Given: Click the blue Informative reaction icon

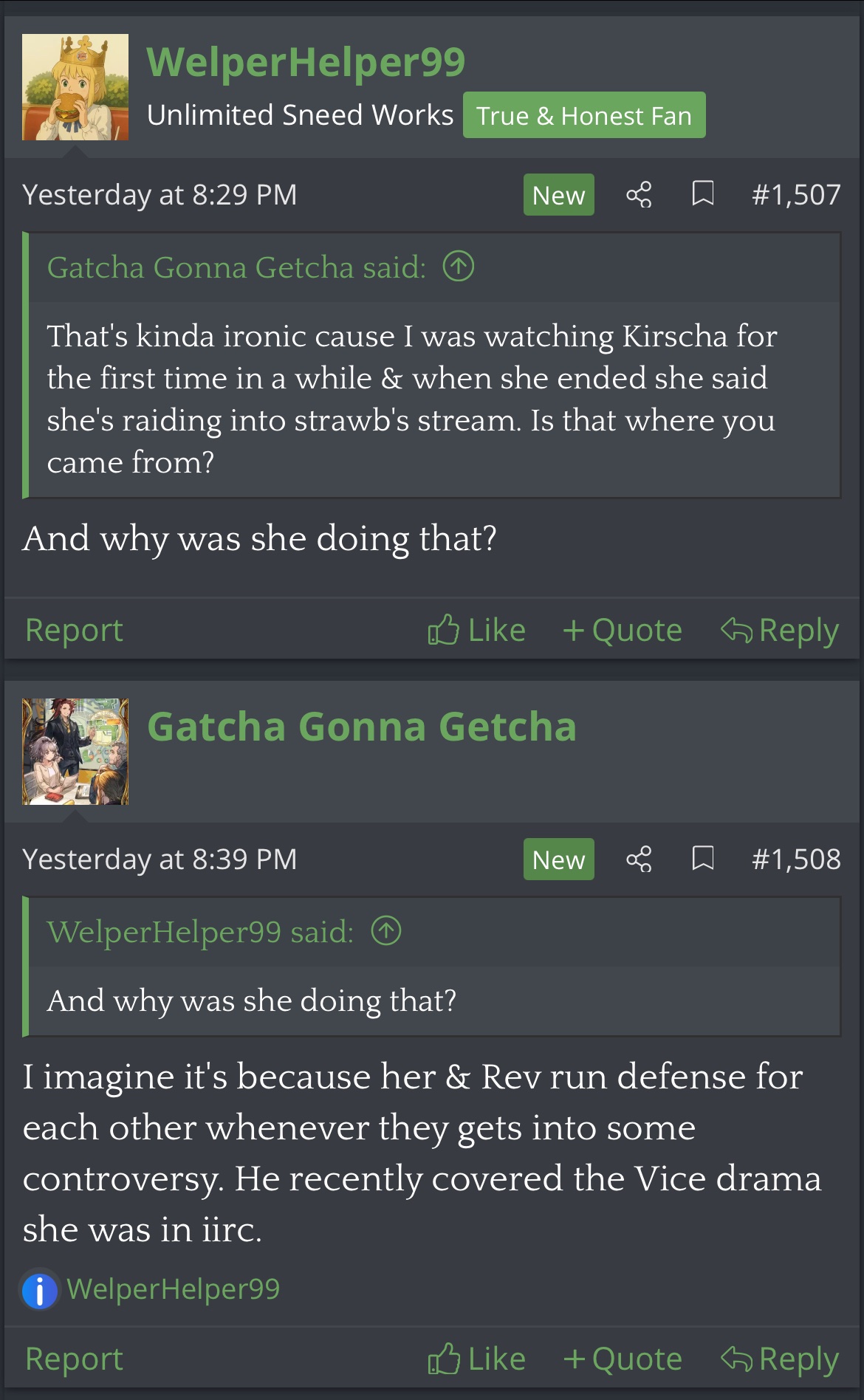Looking at the screenshot, I should click(x=40, y=1291).
